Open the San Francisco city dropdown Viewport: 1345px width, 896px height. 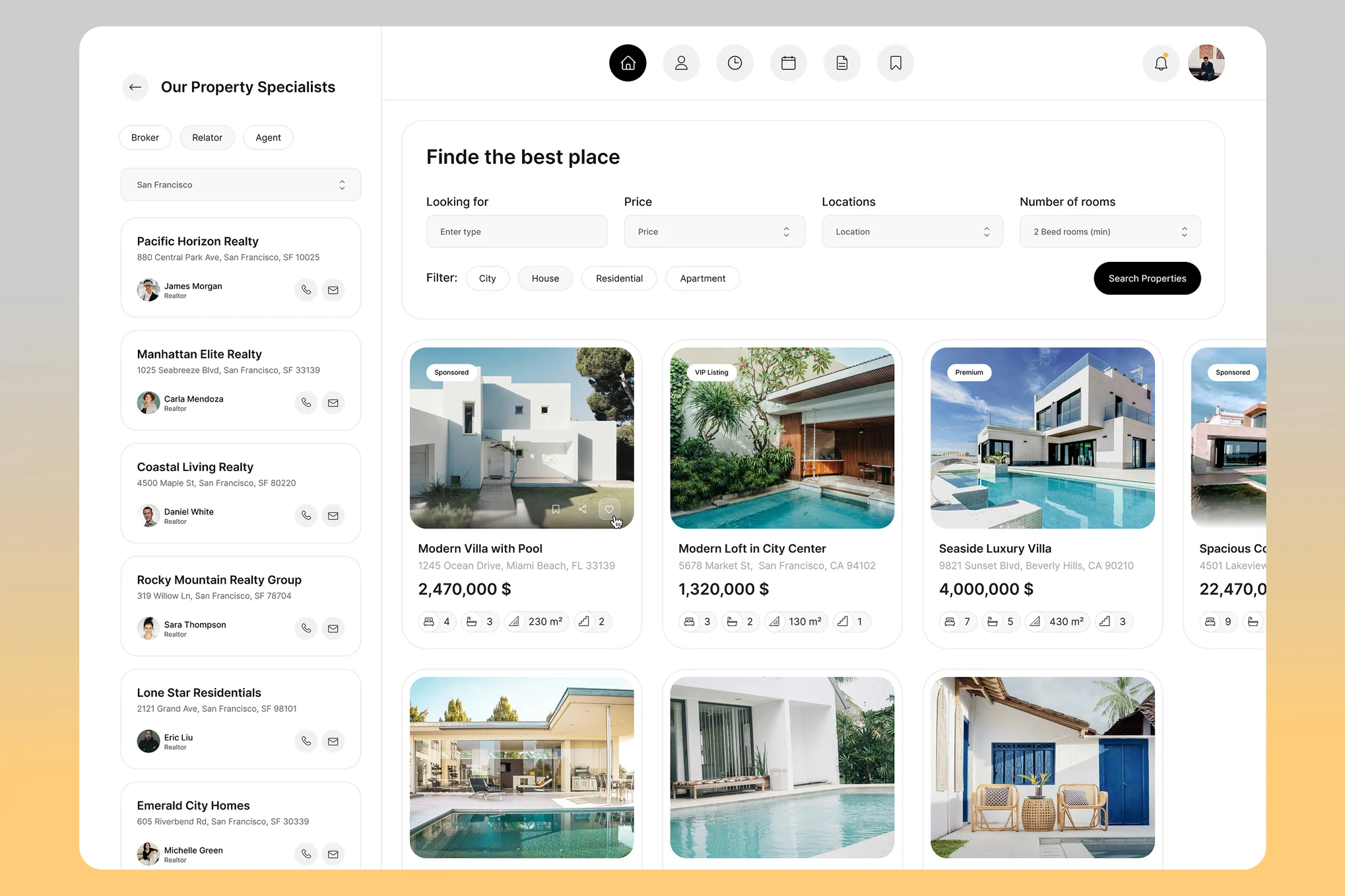click(x=241, y=185)
